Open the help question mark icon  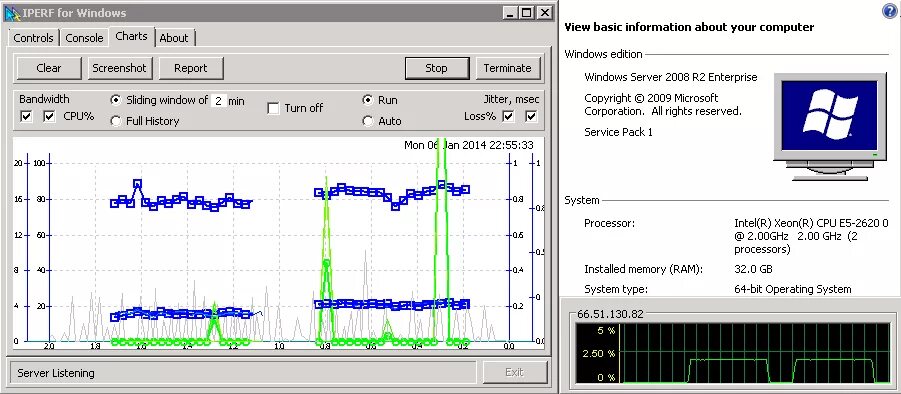pos(890,11)
